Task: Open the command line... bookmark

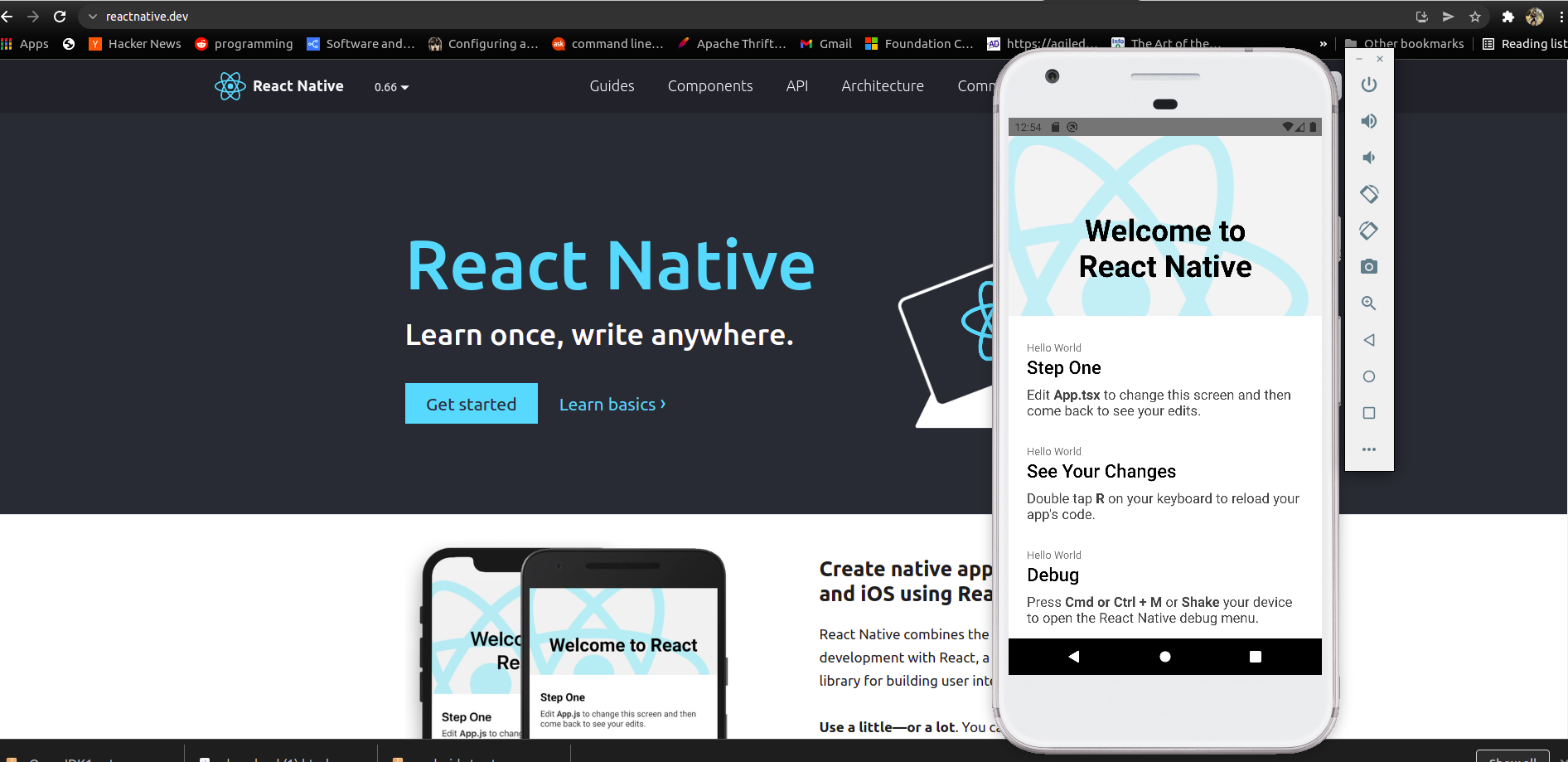Action: click(607, 44)
